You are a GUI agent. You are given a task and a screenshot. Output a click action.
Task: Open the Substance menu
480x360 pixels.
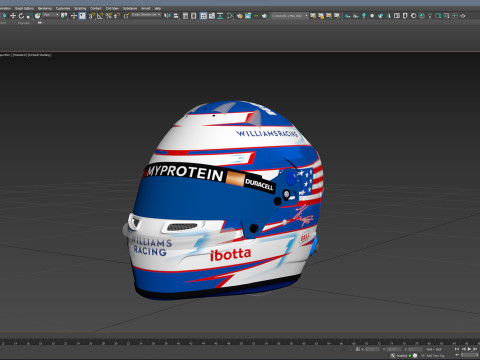[x=130, y=8]
